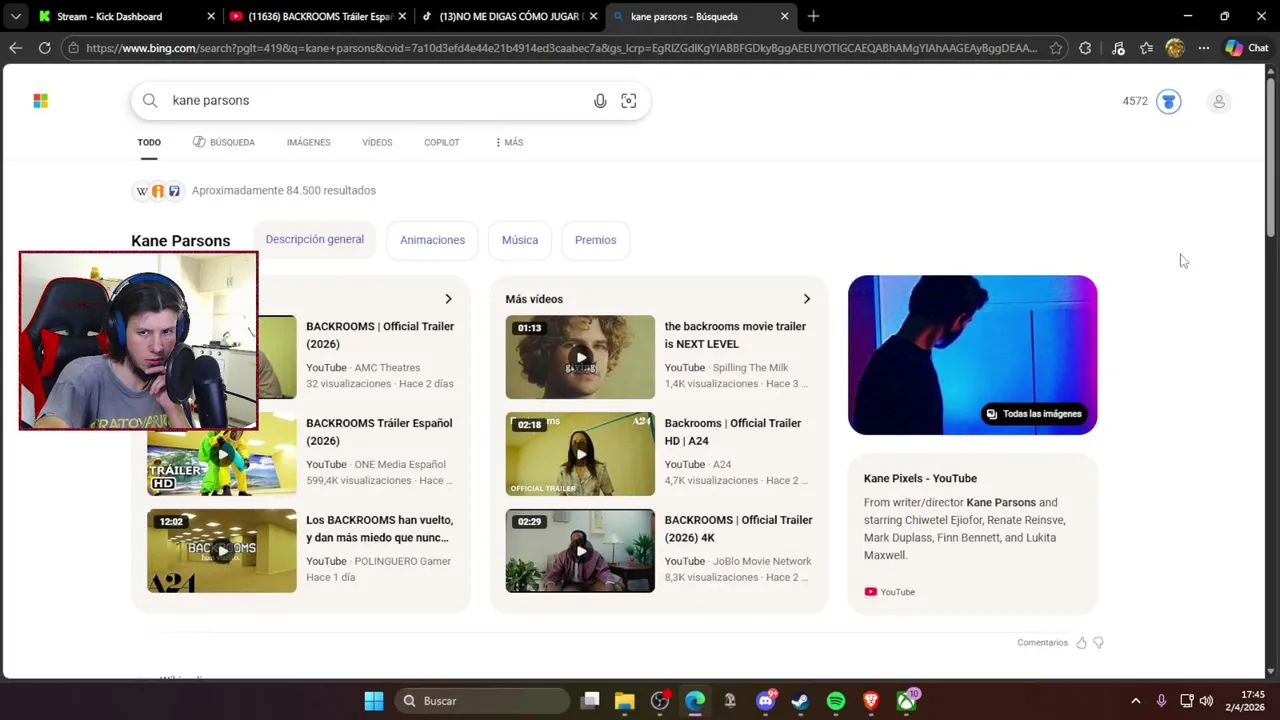Open a new browser tab
The height and width of the screenshot is (720, 1280).
point(813,16)
